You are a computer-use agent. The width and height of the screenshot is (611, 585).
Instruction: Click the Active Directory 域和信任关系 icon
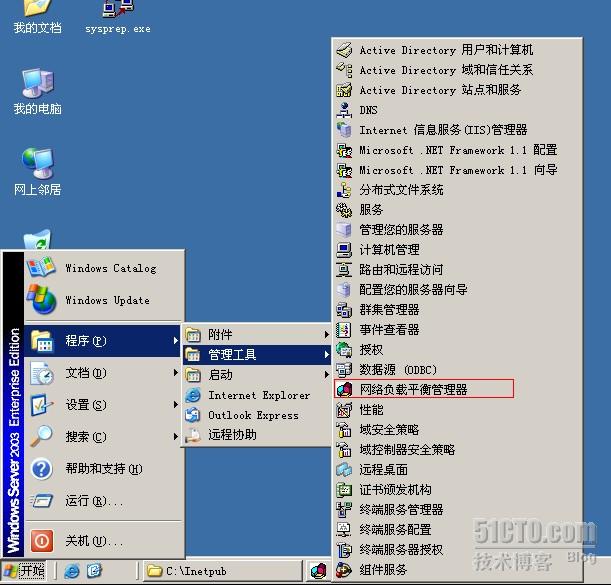click(344, 70)
